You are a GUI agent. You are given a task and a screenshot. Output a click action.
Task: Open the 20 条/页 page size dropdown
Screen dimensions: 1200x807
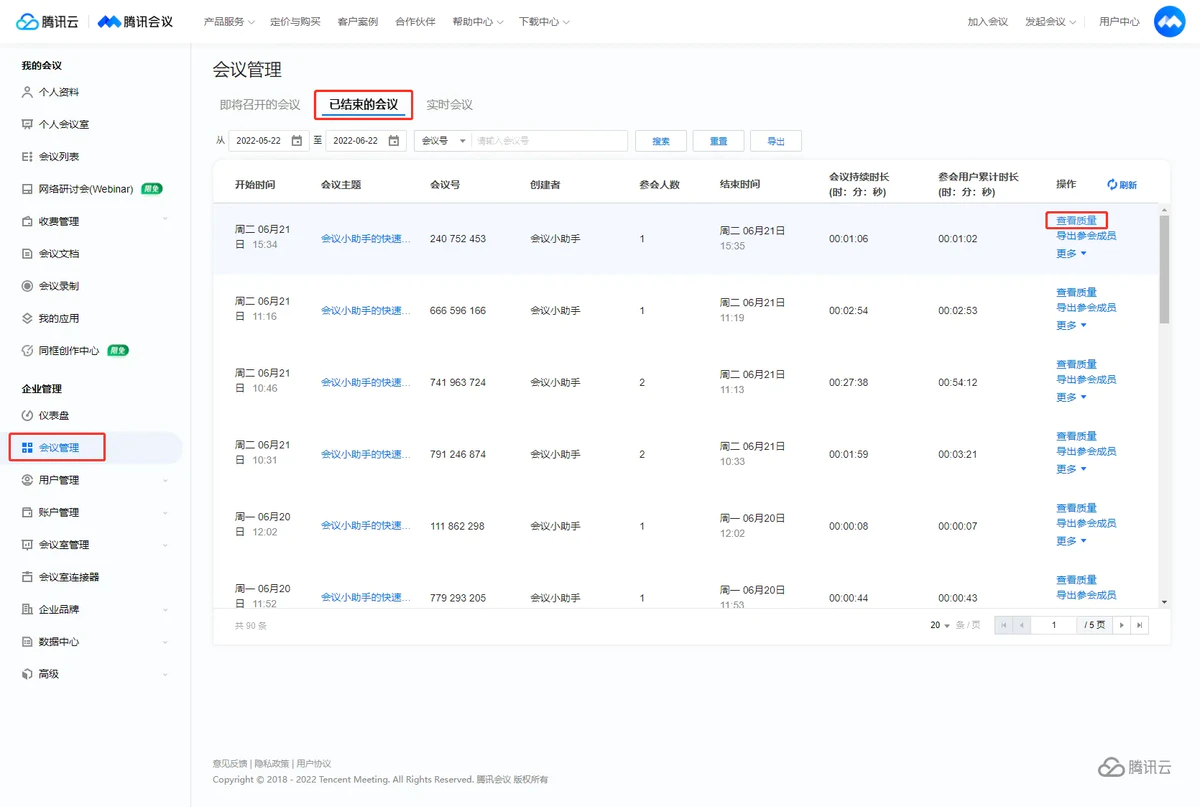939,625
